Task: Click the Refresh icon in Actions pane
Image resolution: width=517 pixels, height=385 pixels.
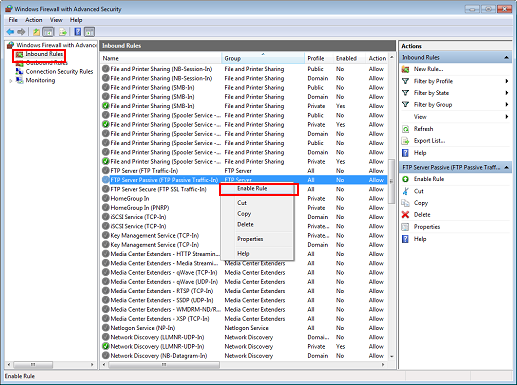Action: [x=405, y=129]
